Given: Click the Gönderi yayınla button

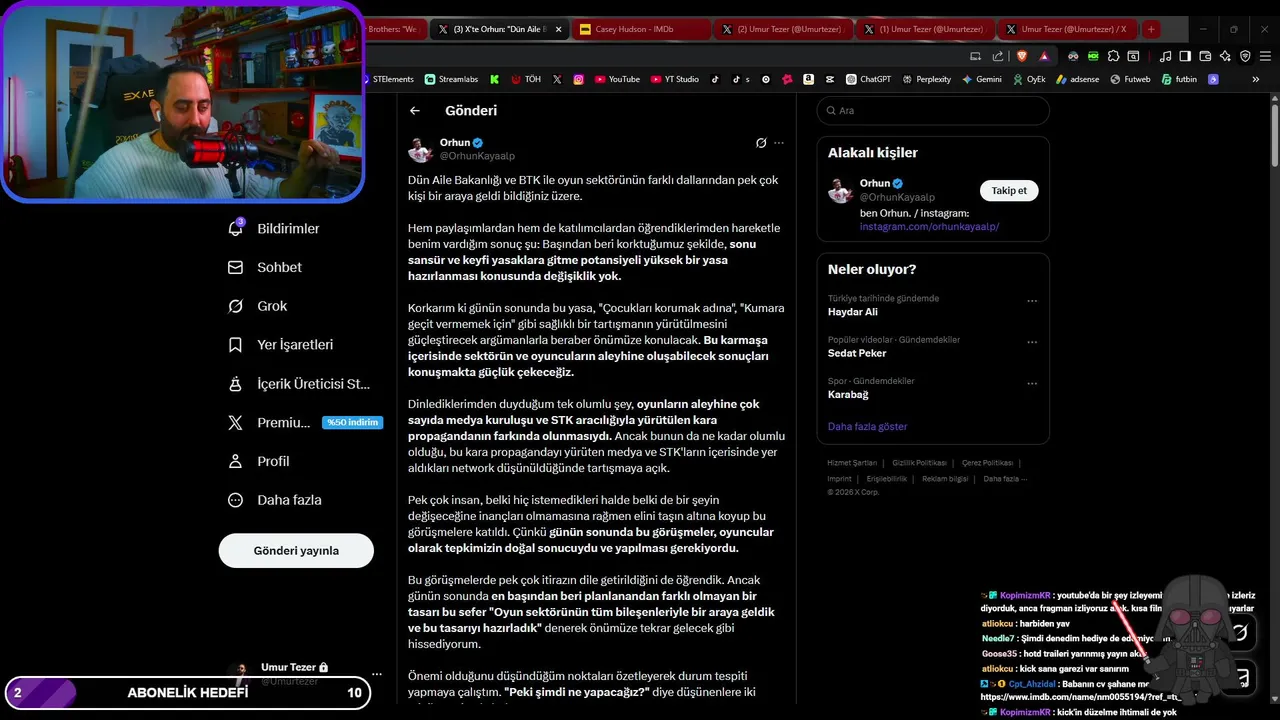Looking at the screenshot, I should [296, 551].
